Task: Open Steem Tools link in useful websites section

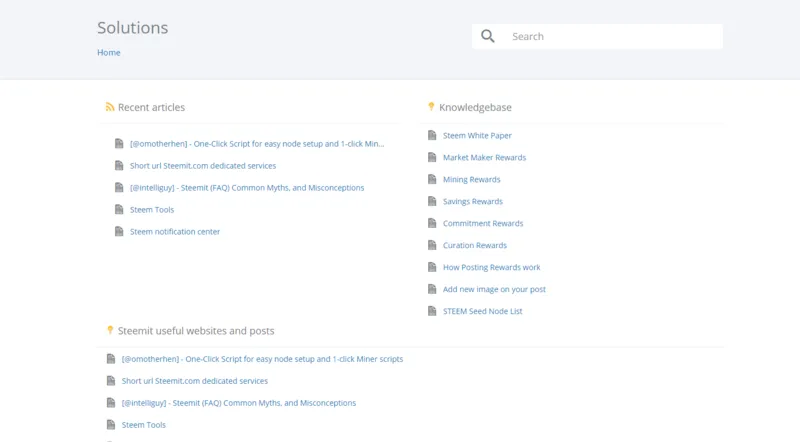Action: point(144,425)
